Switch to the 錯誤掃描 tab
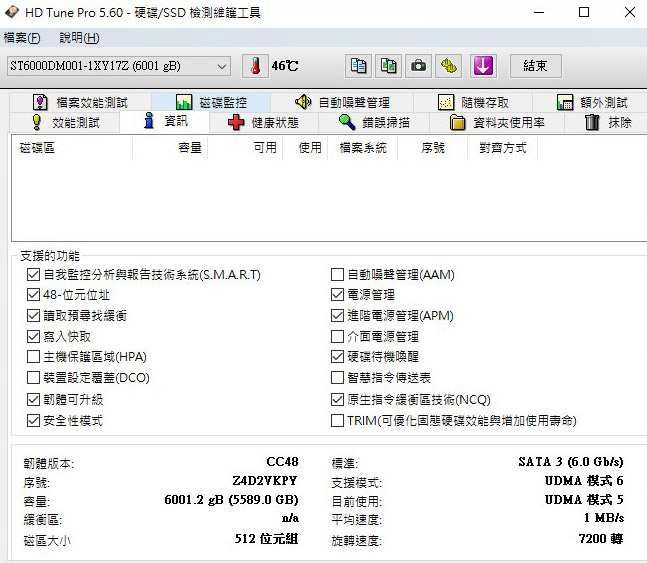The width and height of the screenshot is (647, 563). pos(373,123)
